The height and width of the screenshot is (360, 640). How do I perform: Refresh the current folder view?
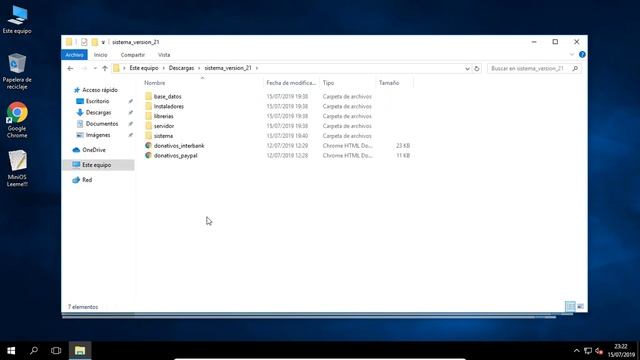coord(477,69)
